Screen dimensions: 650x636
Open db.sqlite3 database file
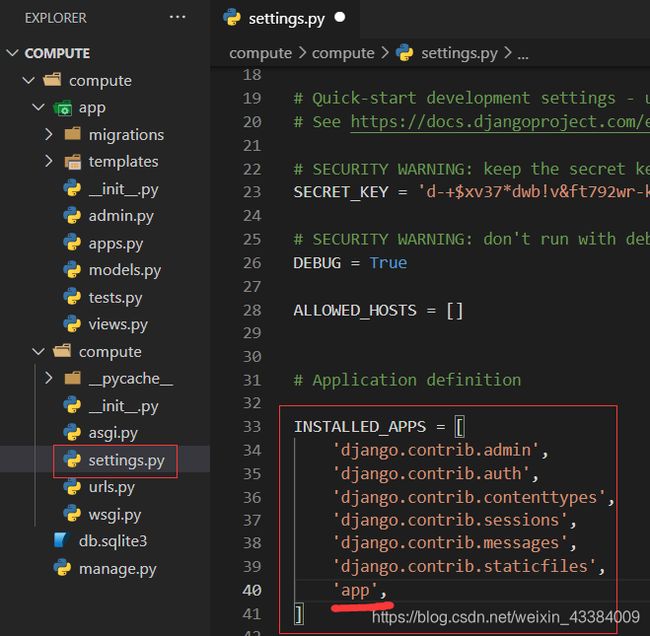(x=113, y=541)
